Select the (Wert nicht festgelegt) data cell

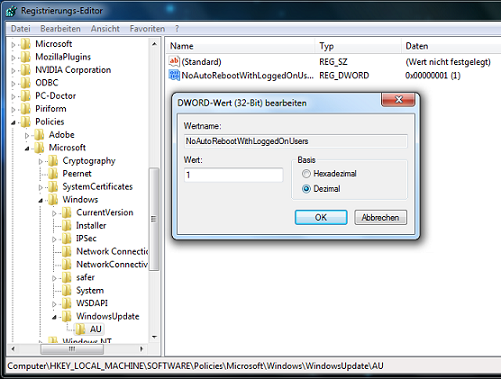click(448, 62)
